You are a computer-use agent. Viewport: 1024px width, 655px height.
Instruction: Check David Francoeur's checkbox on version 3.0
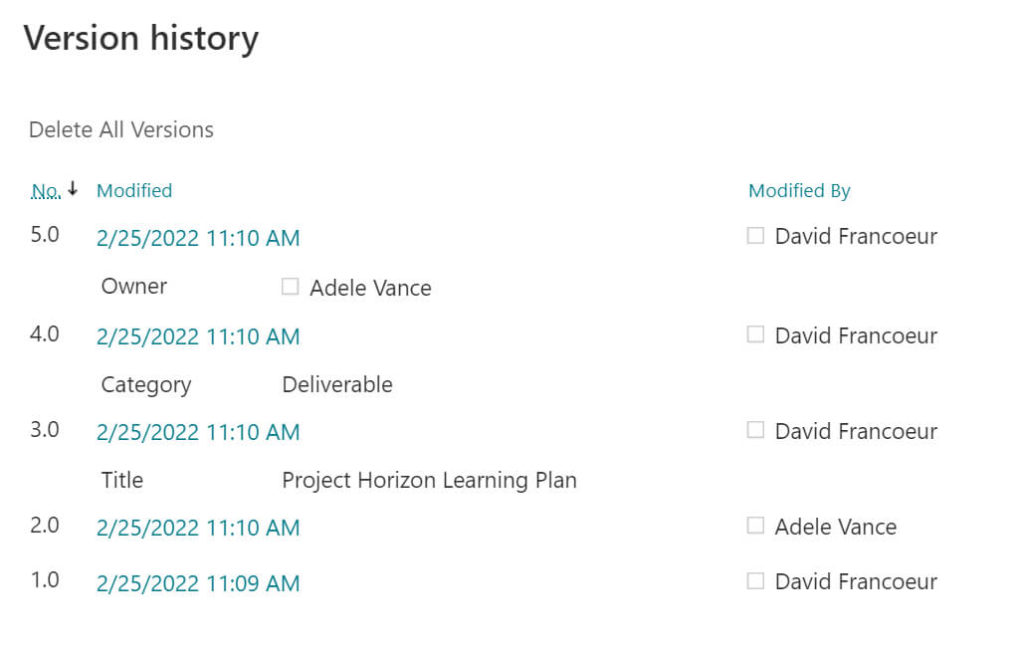click(x=756, y=431)
